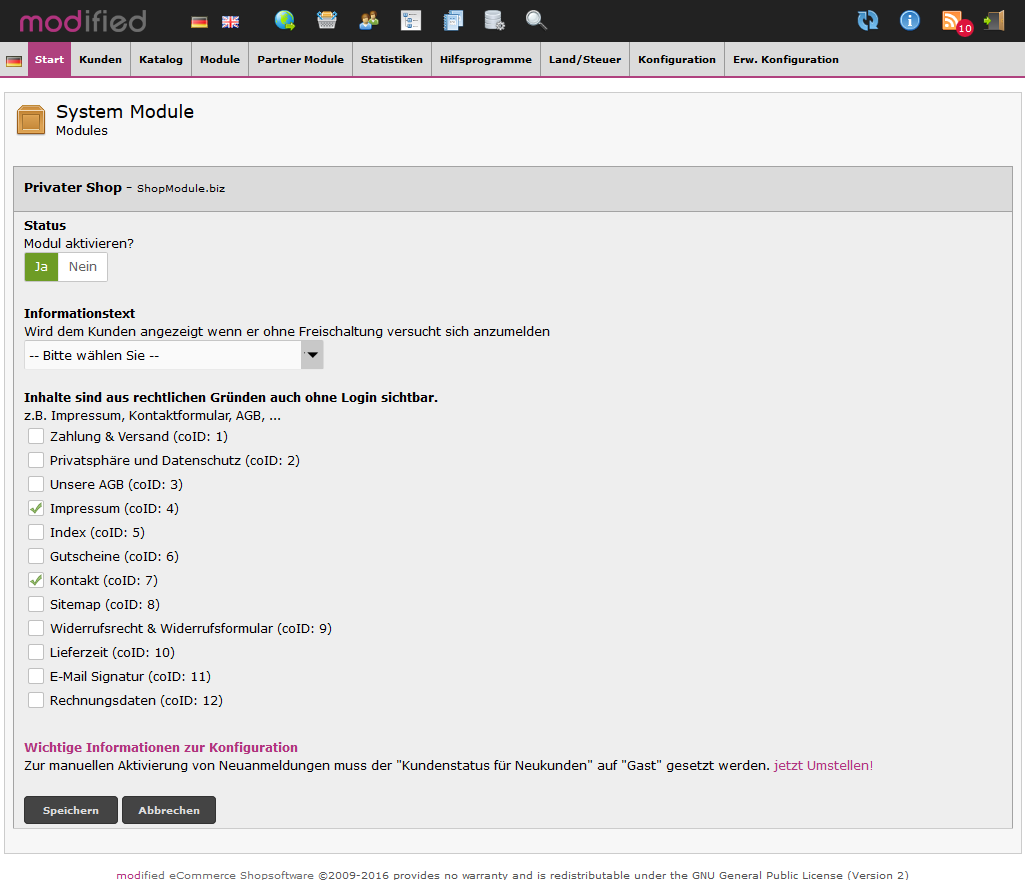The image size is (1025, 880).
Task: Open the Erw. Konfiguration menu
Action: tap(786, 60)
